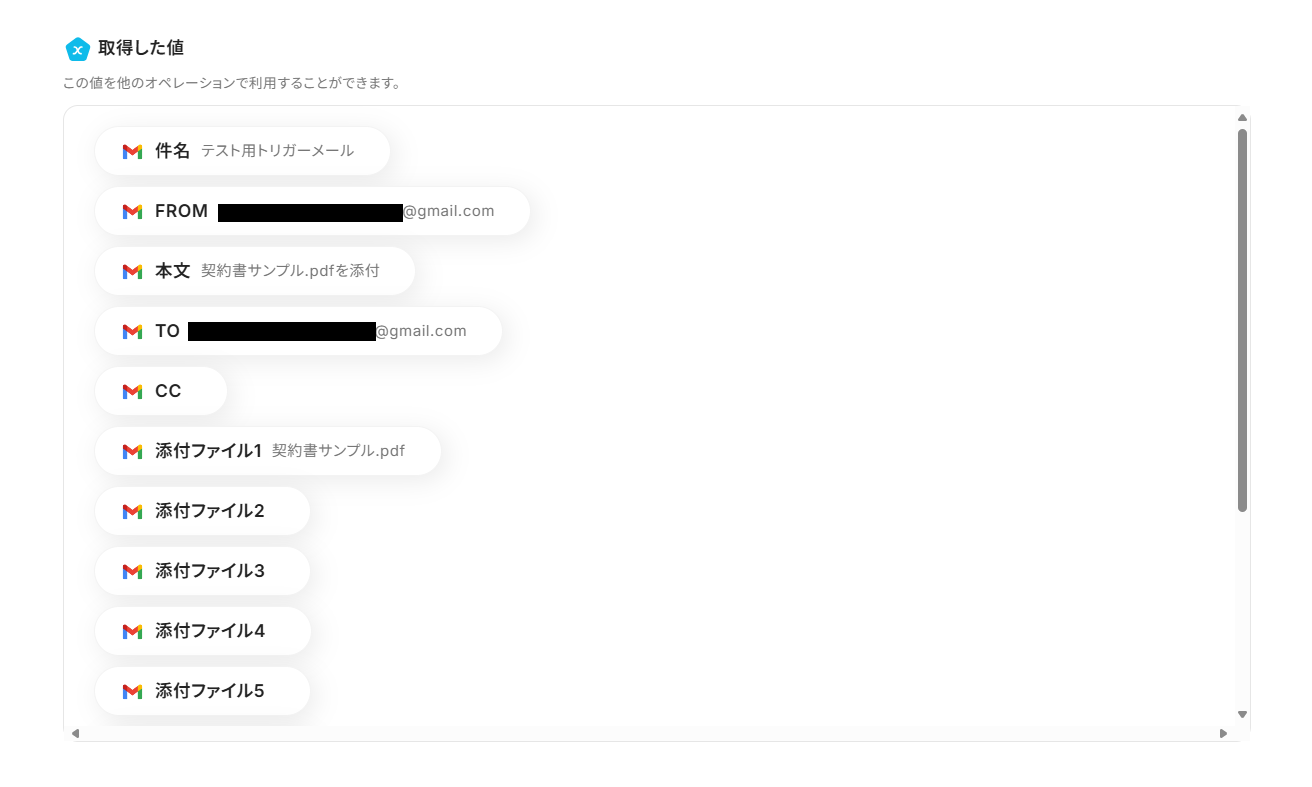The height and width of the screenshot is (787, 1312).
Task: Click the scroll up arrow of the vertical scrollbar
Action: pos(1242,117)
